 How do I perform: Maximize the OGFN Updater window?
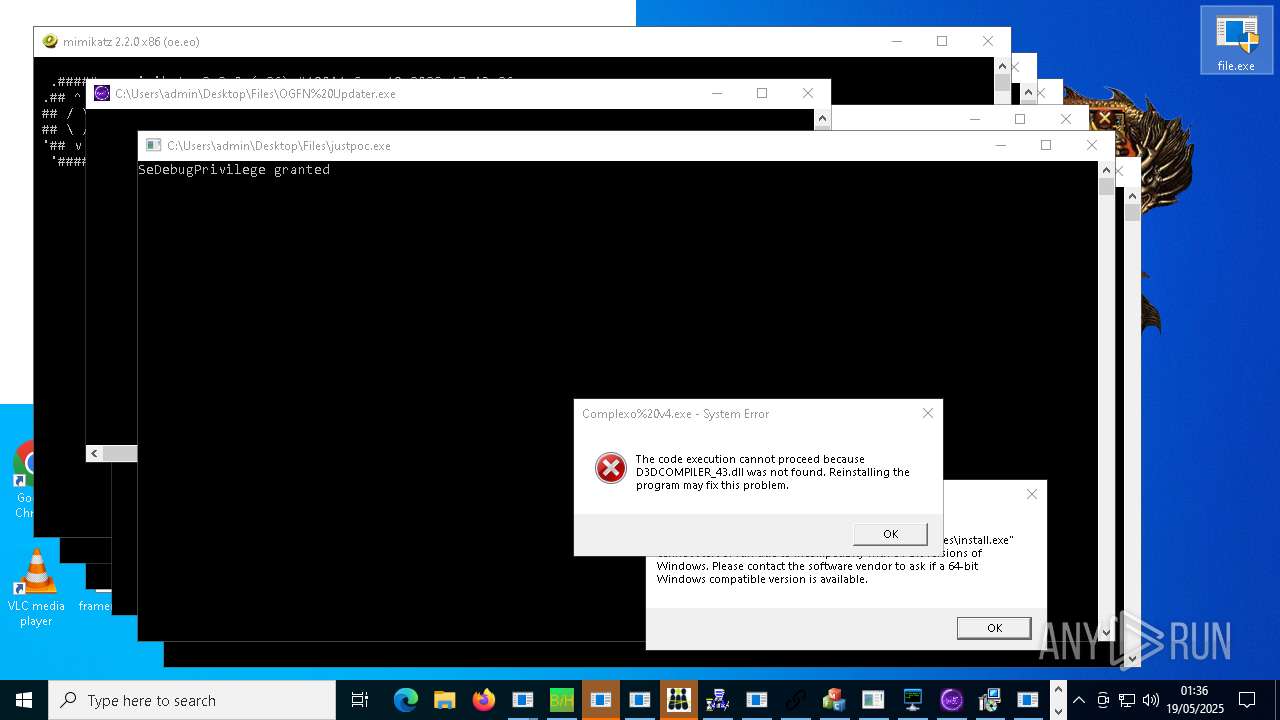pos(762,93)
